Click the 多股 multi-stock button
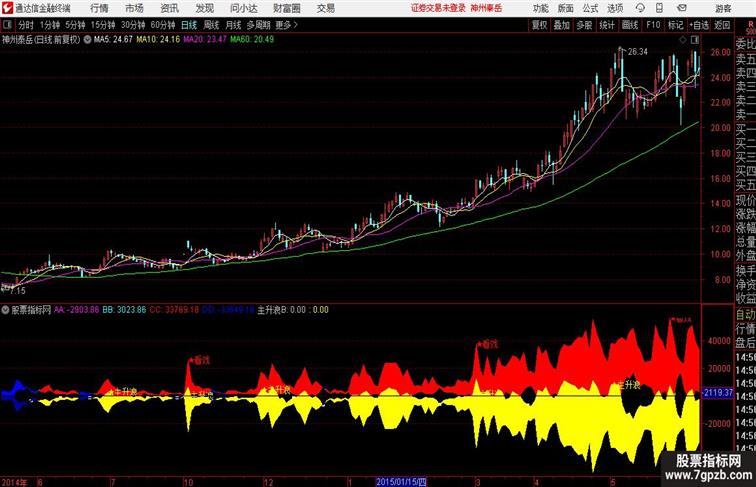This screenshot has height=487, width=756. [584, 25]
